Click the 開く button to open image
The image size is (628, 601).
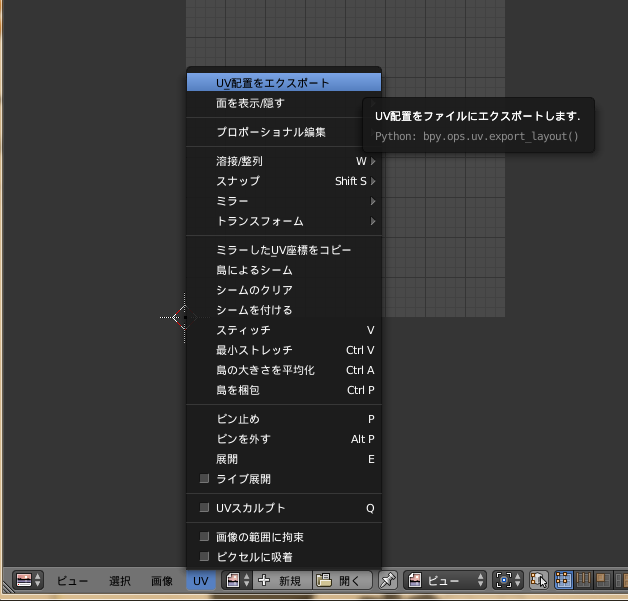pos(342,580)
